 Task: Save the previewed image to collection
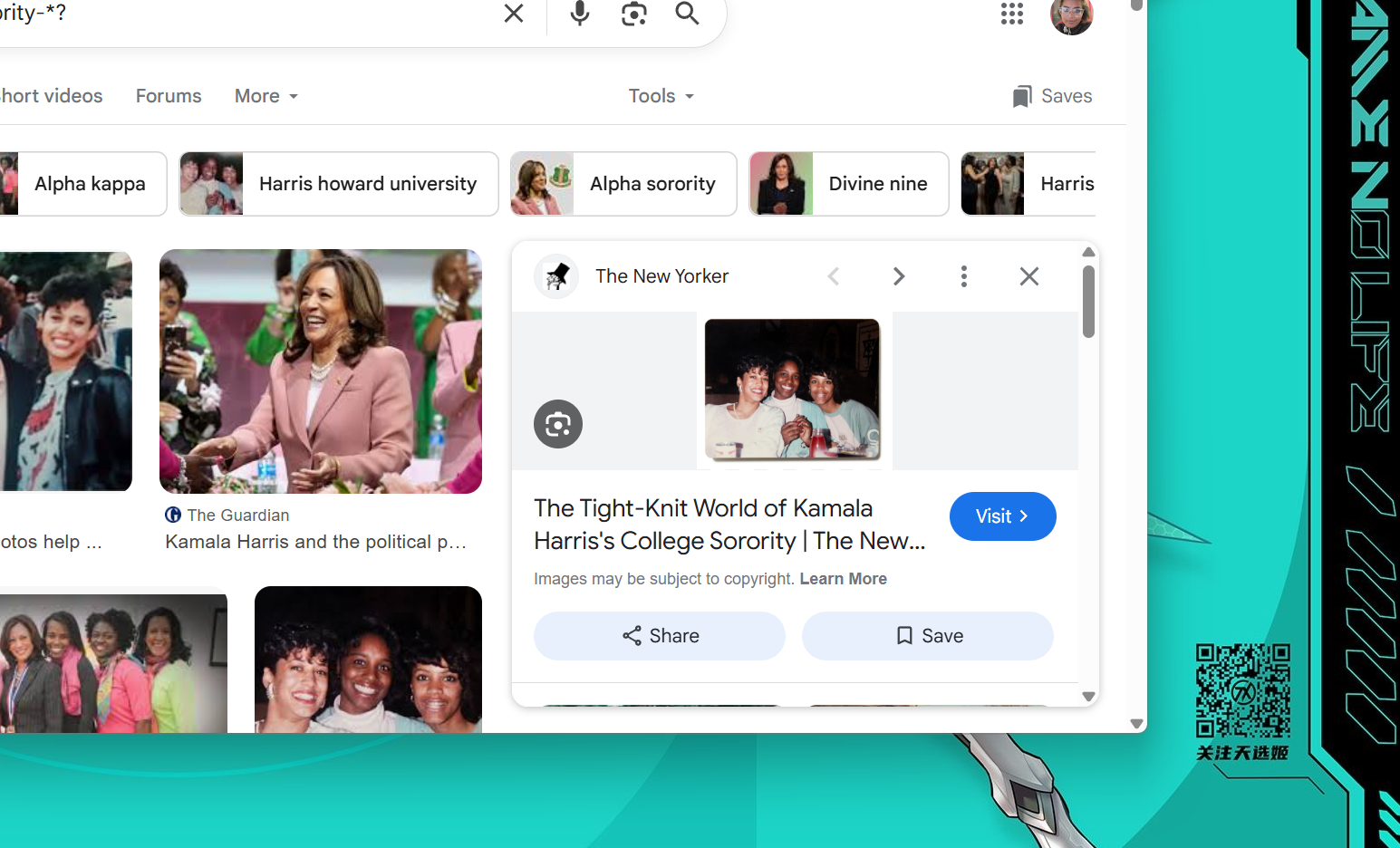pyautogui.click(x=928, y=636)
